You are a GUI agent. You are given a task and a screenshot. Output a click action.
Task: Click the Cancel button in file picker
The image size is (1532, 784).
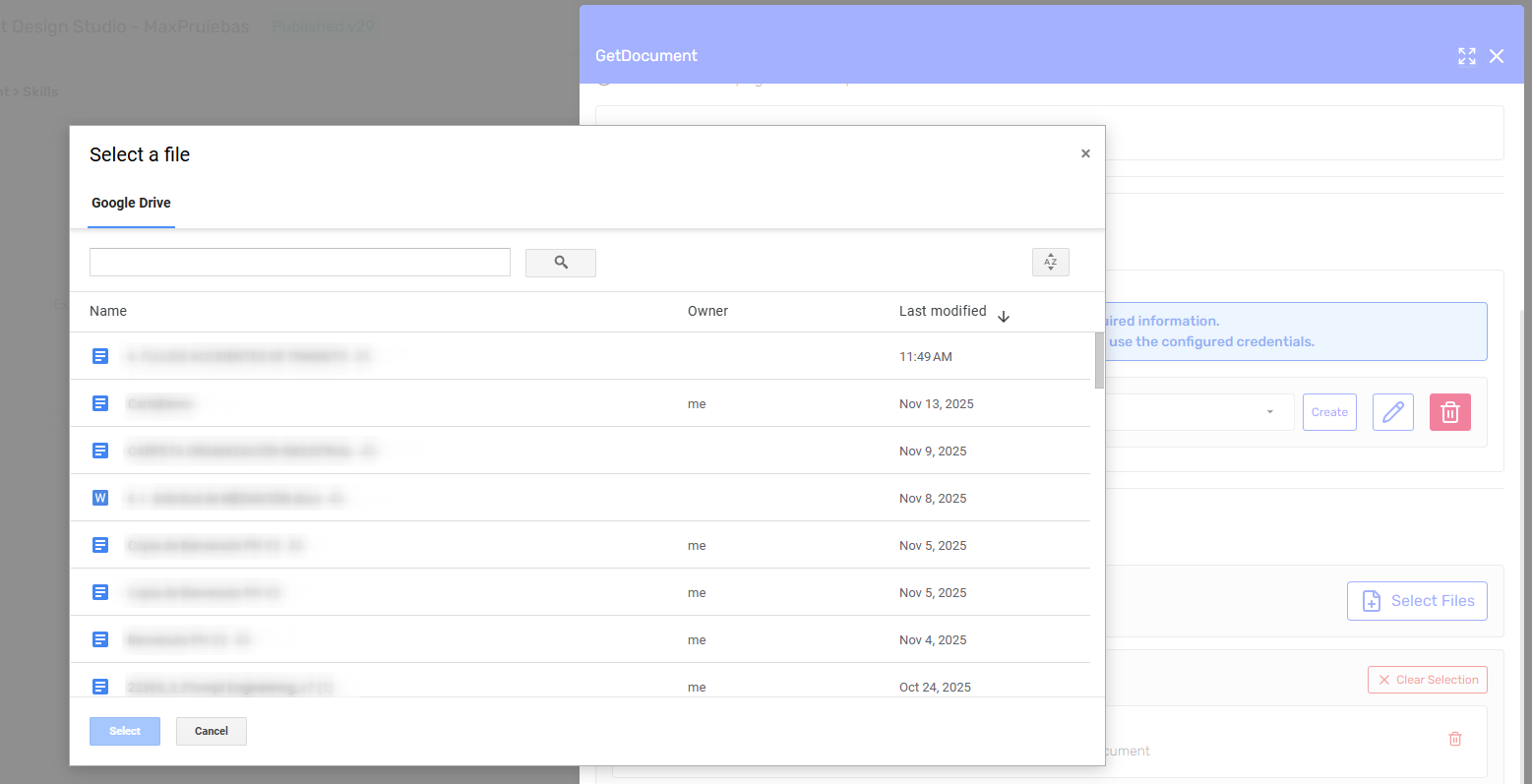pyautogui.click(x=211, y=731)
